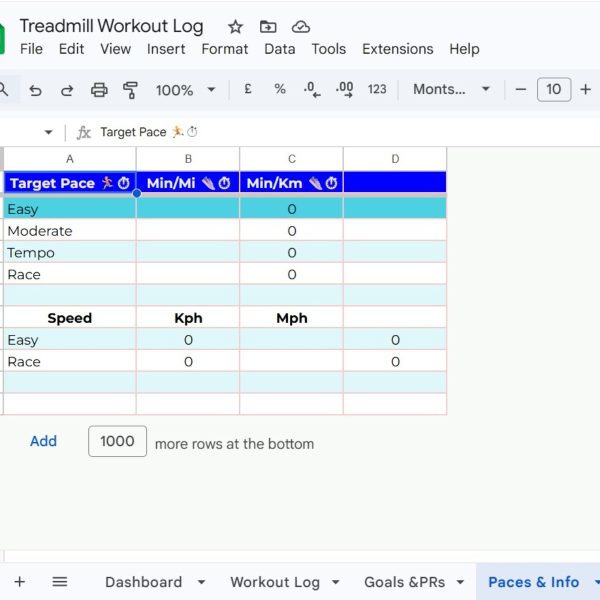Select the Moderate cell

[70, 231]
